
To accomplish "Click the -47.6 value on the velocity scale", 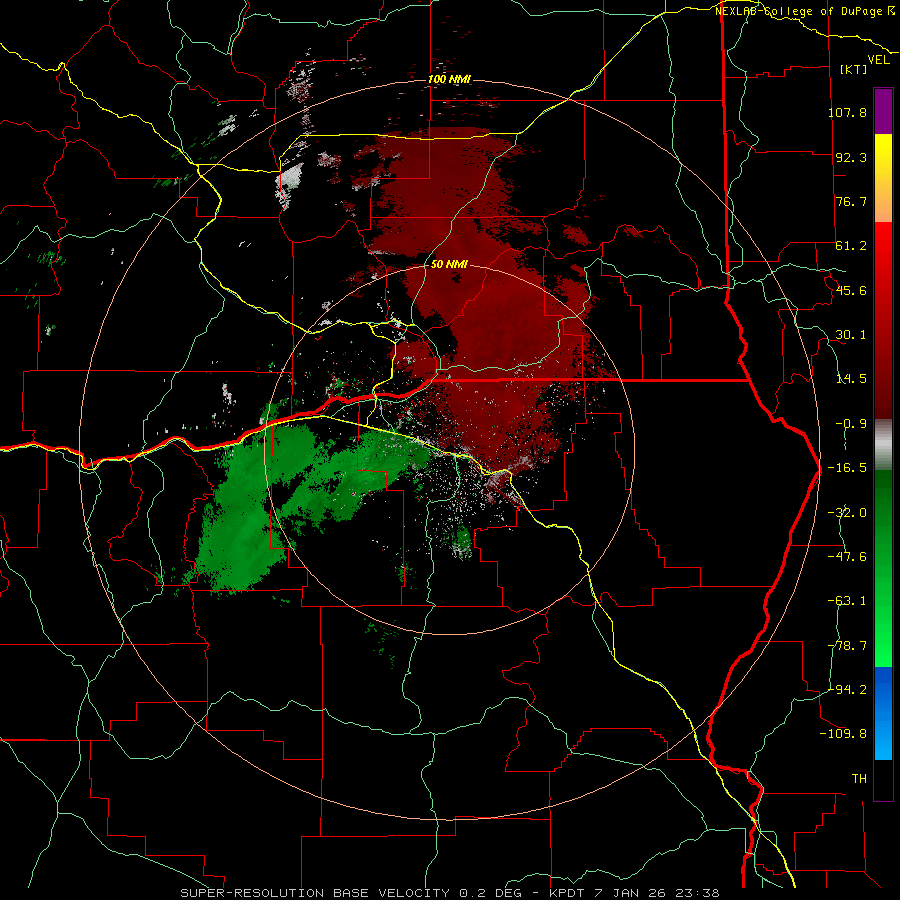I will point(847,557).
